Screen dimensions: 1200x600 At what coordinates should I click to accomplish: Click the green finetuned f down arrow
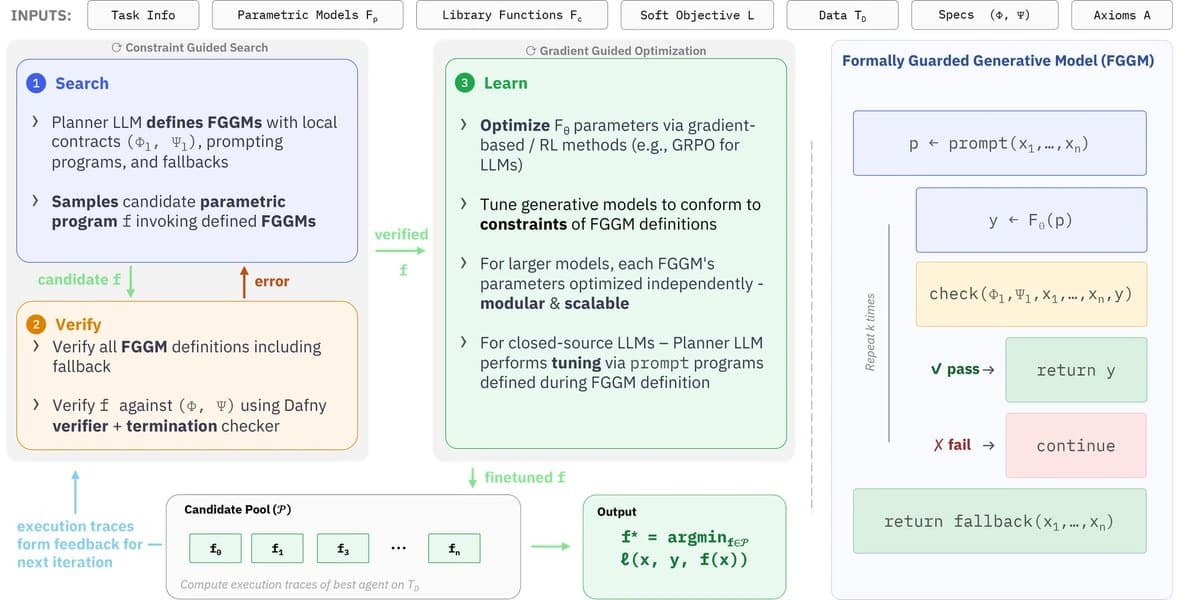coord(473,477)
